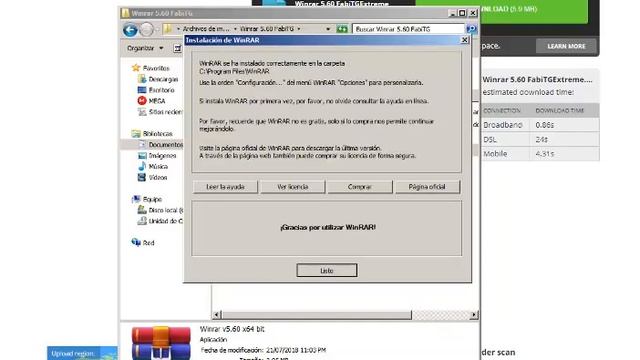Open Vídeos library
The image size is (640, 360).
coord(158,178)
